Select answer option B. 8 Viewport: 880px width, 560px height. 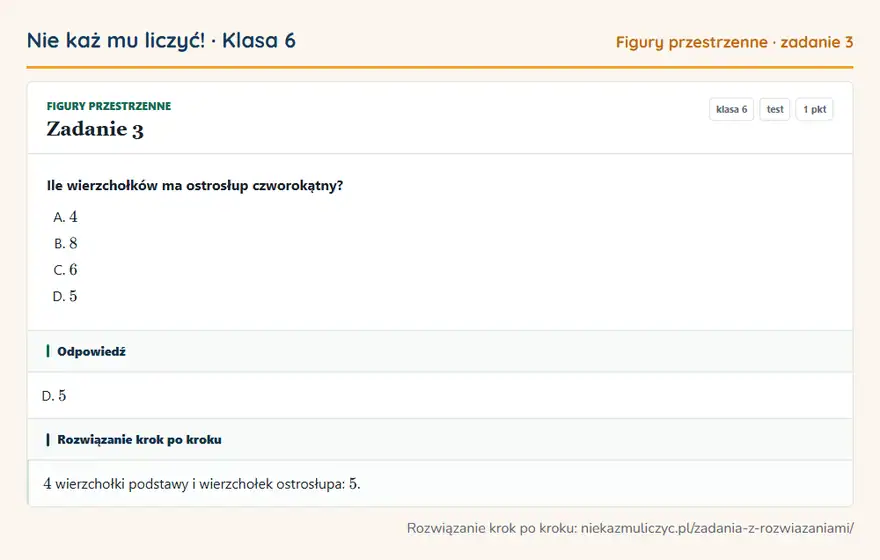point(65,244)
